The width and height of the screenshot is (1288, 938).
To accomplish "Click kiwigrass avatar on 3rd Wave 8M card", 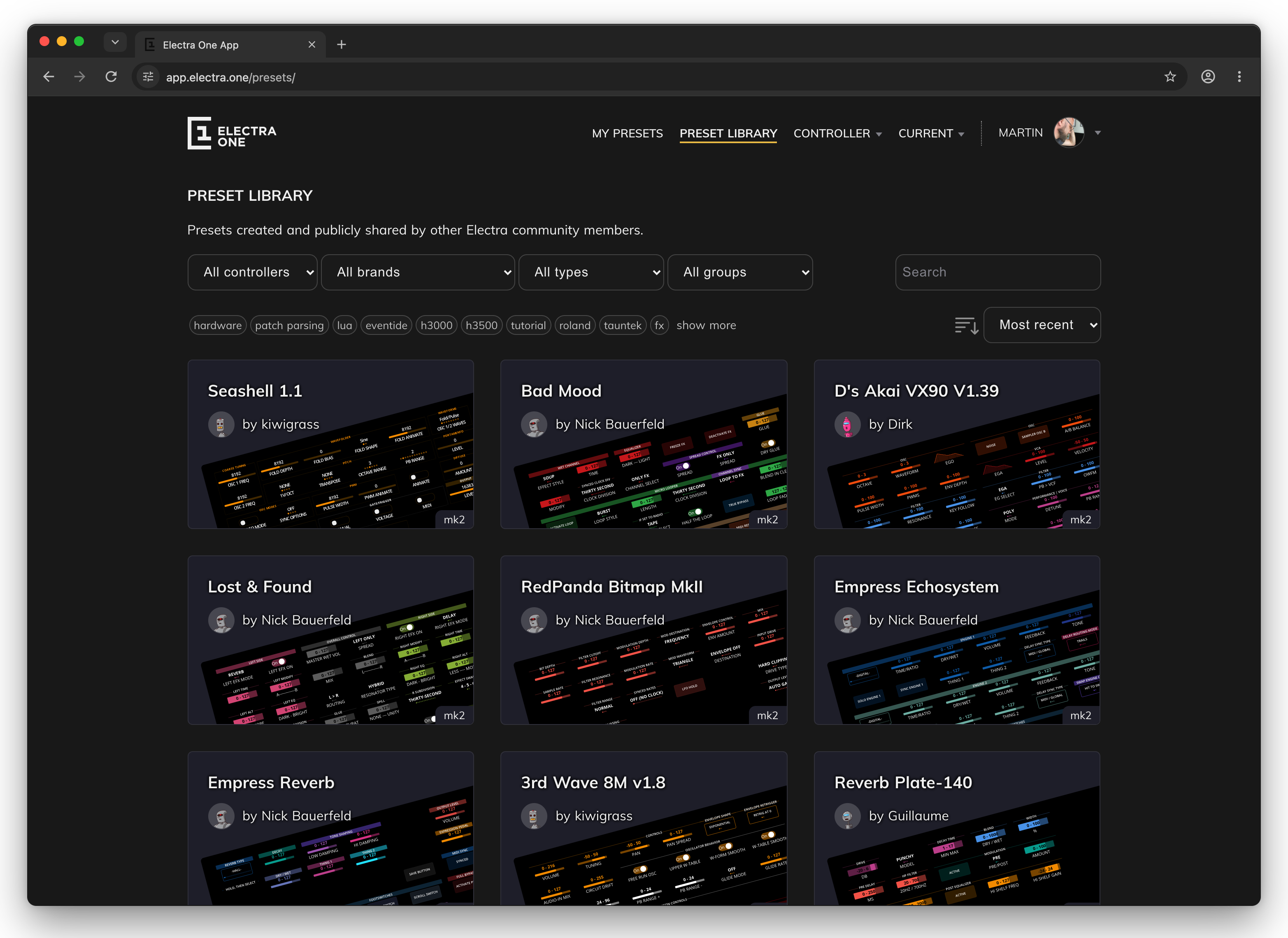I will click(534, 816).
